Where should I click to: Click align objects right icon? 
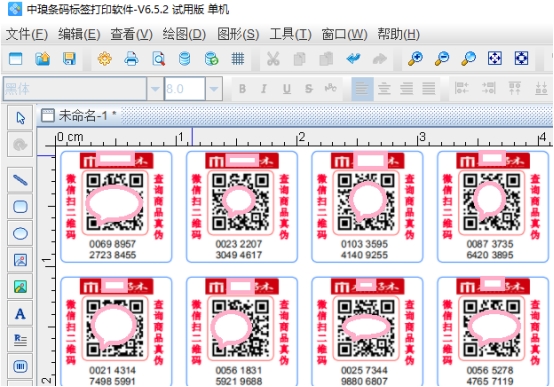[x=488, y=88]
